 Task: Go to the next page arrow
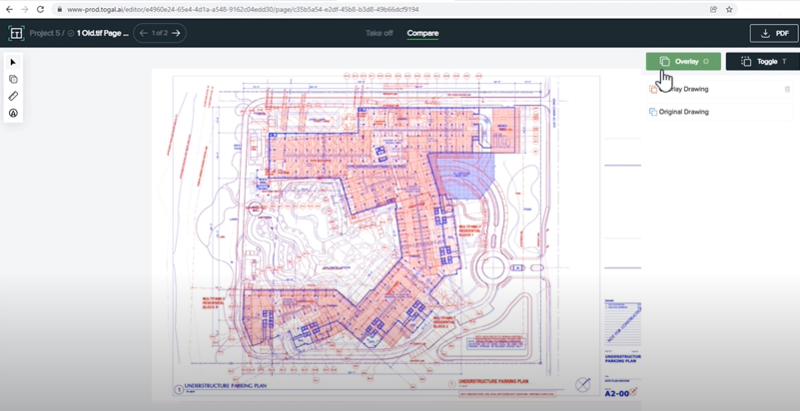(176, 33)
